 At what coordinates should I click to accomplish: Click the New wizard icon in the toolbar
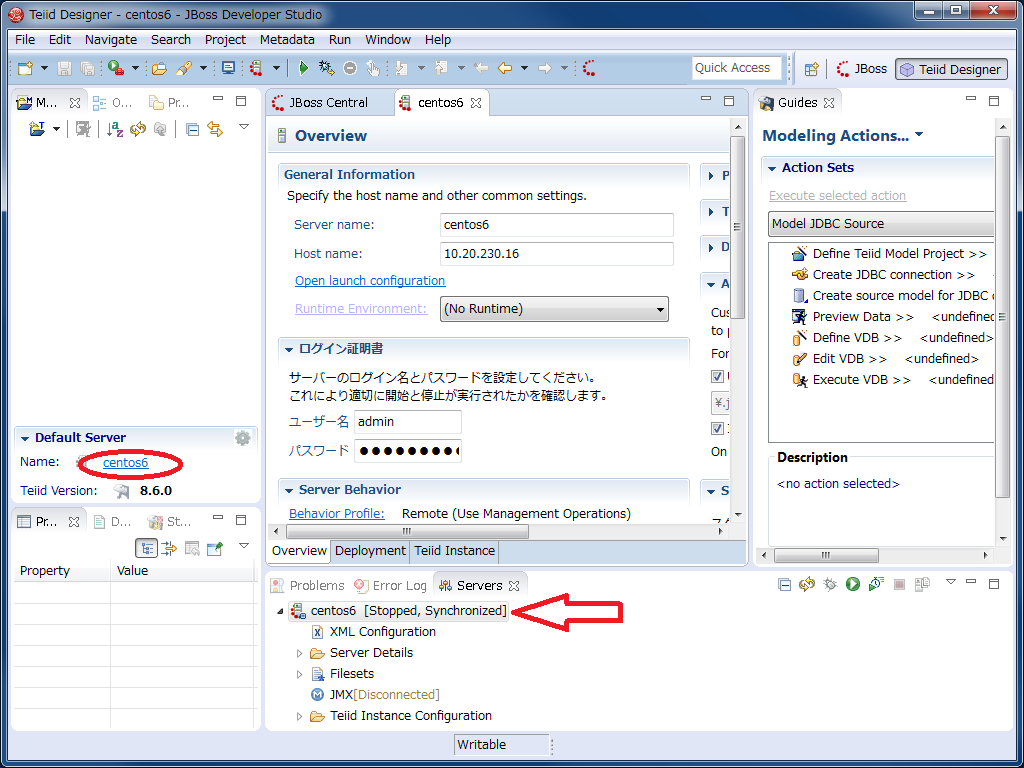coord(25,68)
